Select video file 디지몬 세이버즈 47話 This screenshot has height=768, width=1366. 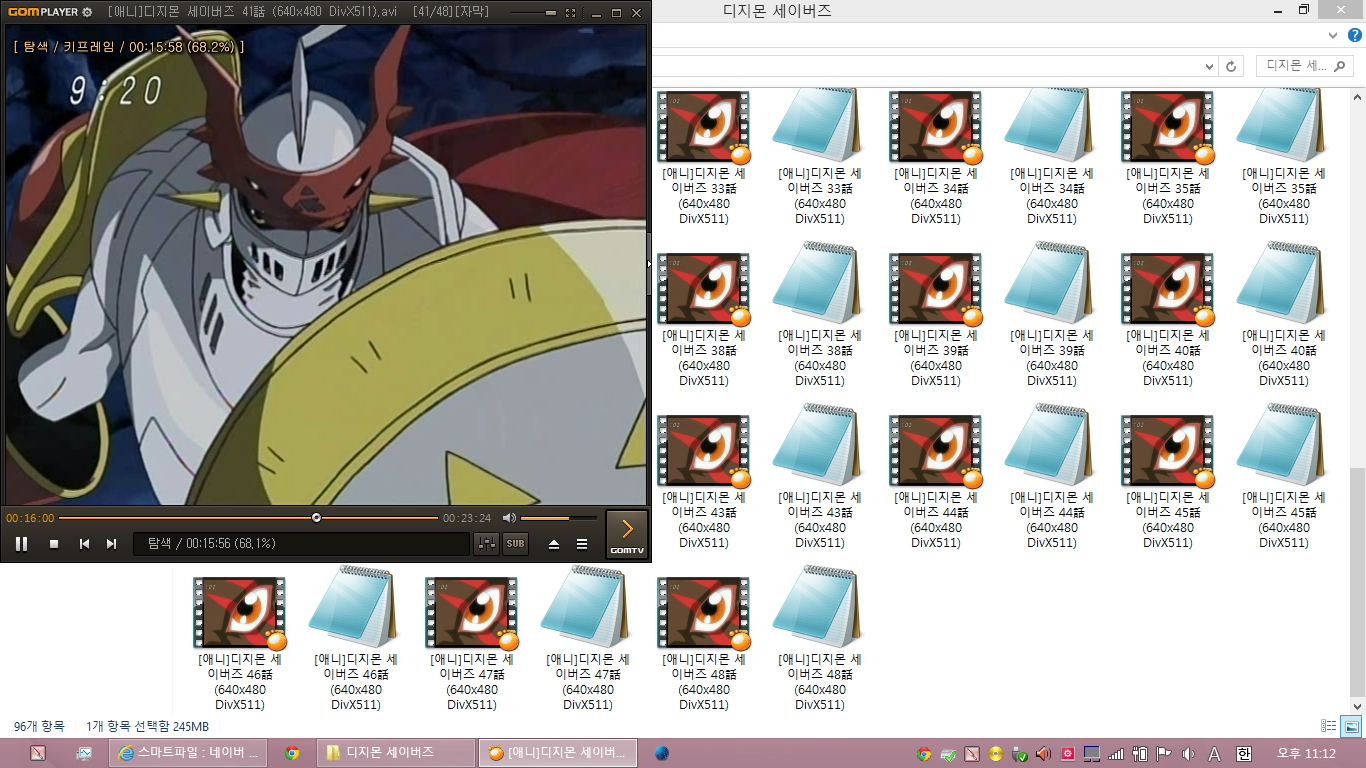tap(472, 644)
